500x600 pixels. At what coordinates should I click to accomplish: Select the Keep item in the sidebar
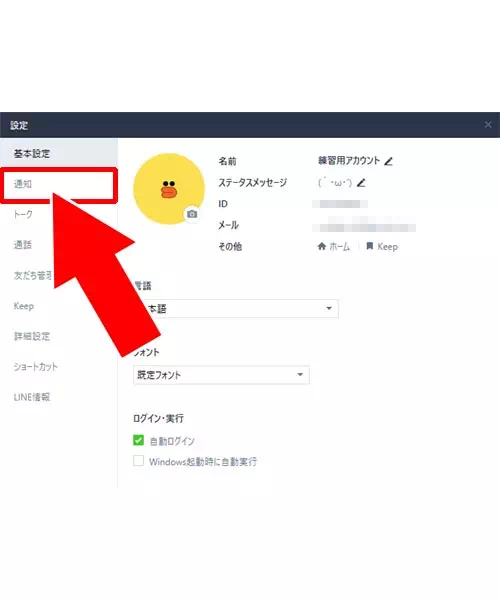pyautogui.click(x=24, y=306)
